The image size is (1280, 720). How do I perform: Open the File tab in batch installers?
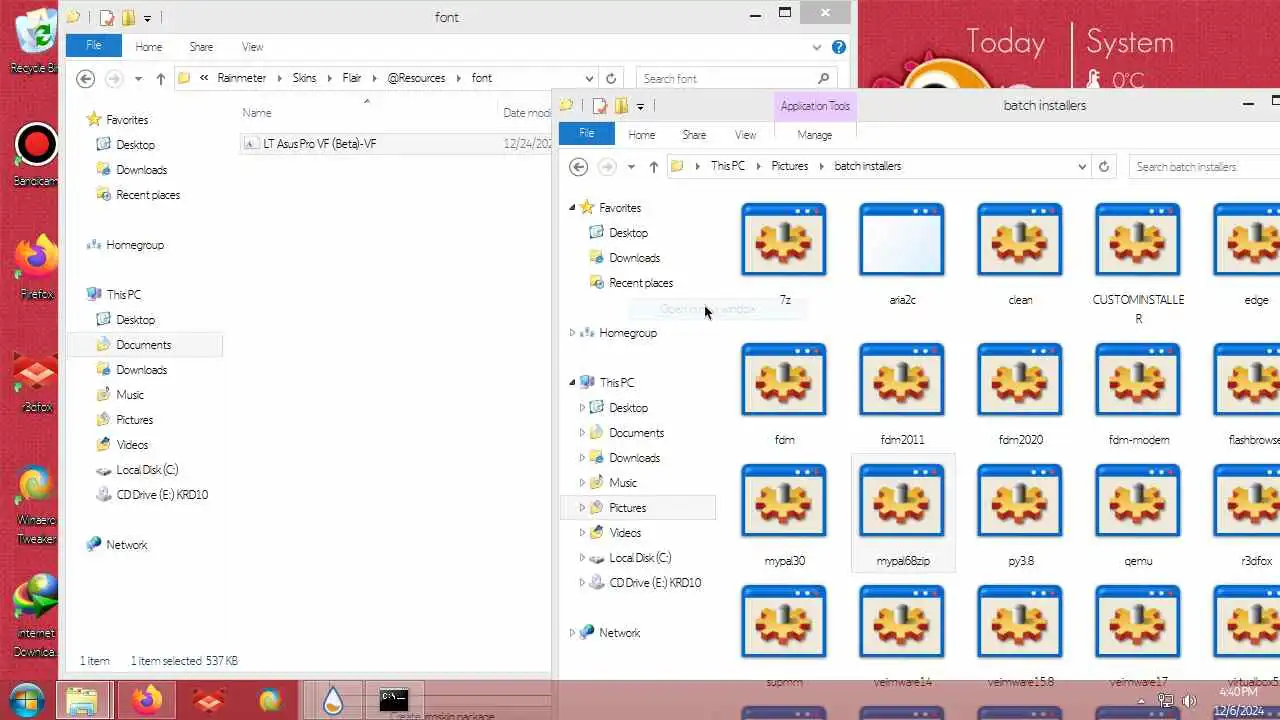[587, 134]
